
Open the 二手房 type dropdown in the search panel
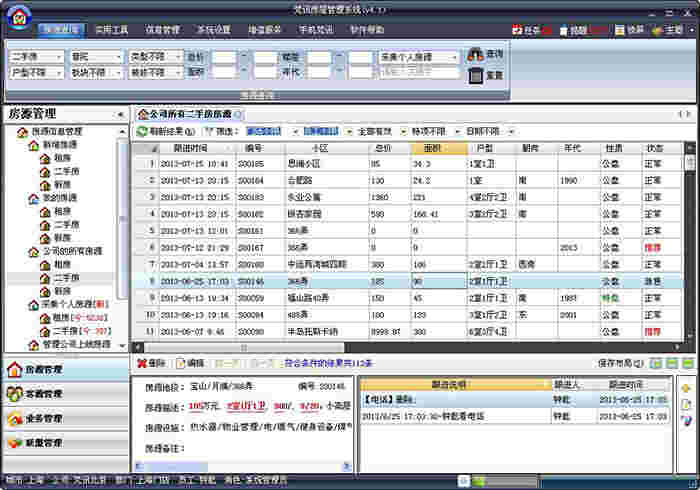tap(37, 57)
